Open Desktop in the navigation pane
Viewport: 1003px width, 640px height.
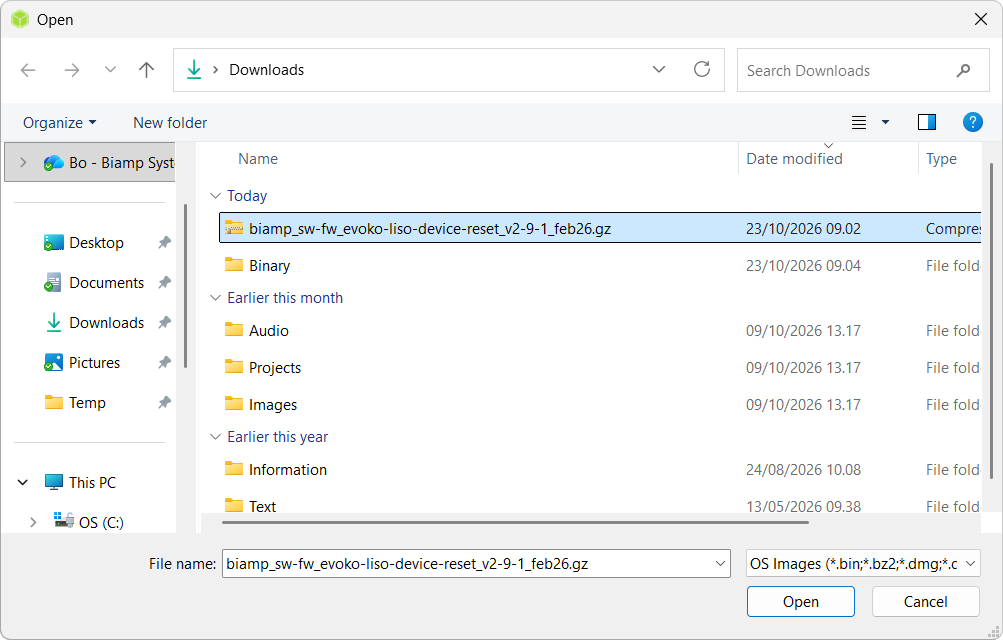pos(97,243)
